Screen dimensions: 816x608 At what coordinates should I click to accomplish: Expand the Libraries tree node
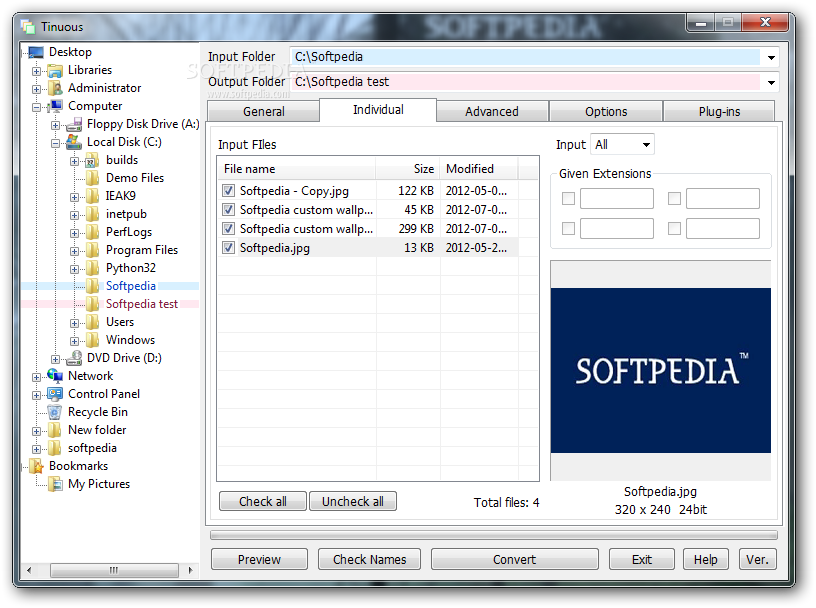pyautogui.click(x=36, y=71)
